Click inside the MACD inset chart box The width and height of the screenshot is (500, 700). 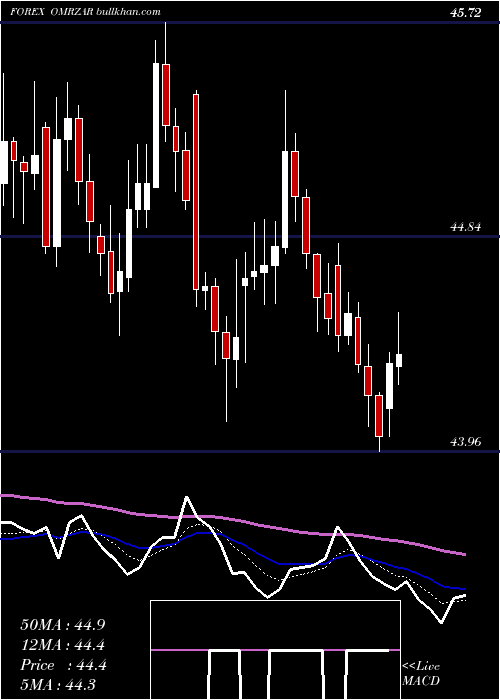(x=275, y=650)
